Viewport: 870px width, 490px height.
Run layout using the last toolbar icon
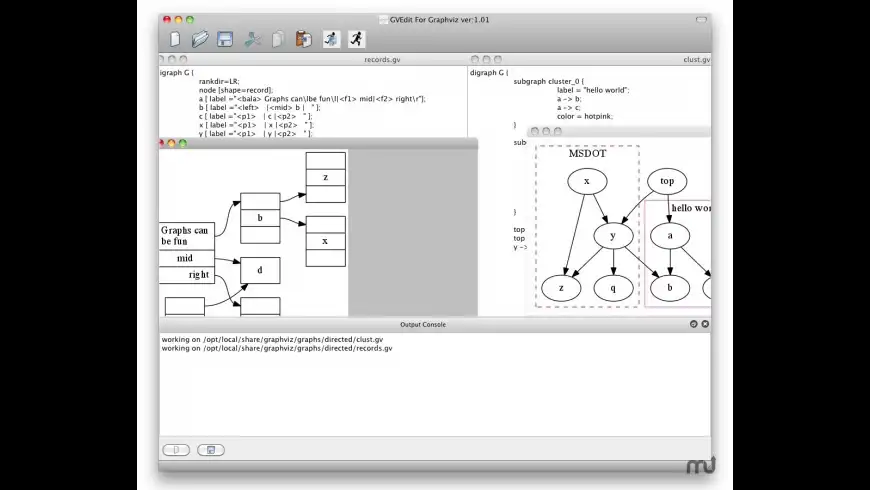point(356,40)
